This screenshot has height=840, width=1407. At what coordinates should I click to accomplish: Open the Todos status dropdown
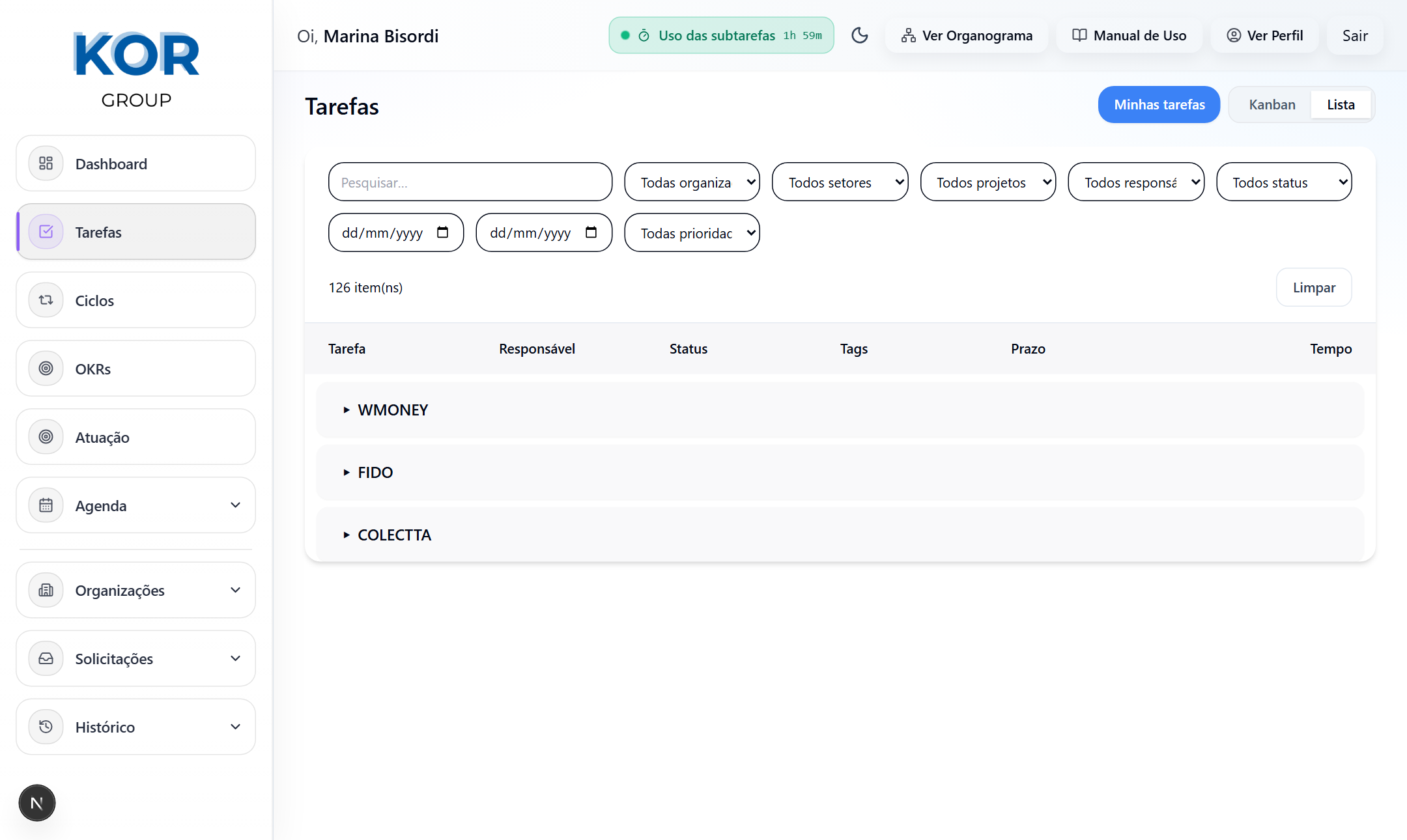point(1284,182)
